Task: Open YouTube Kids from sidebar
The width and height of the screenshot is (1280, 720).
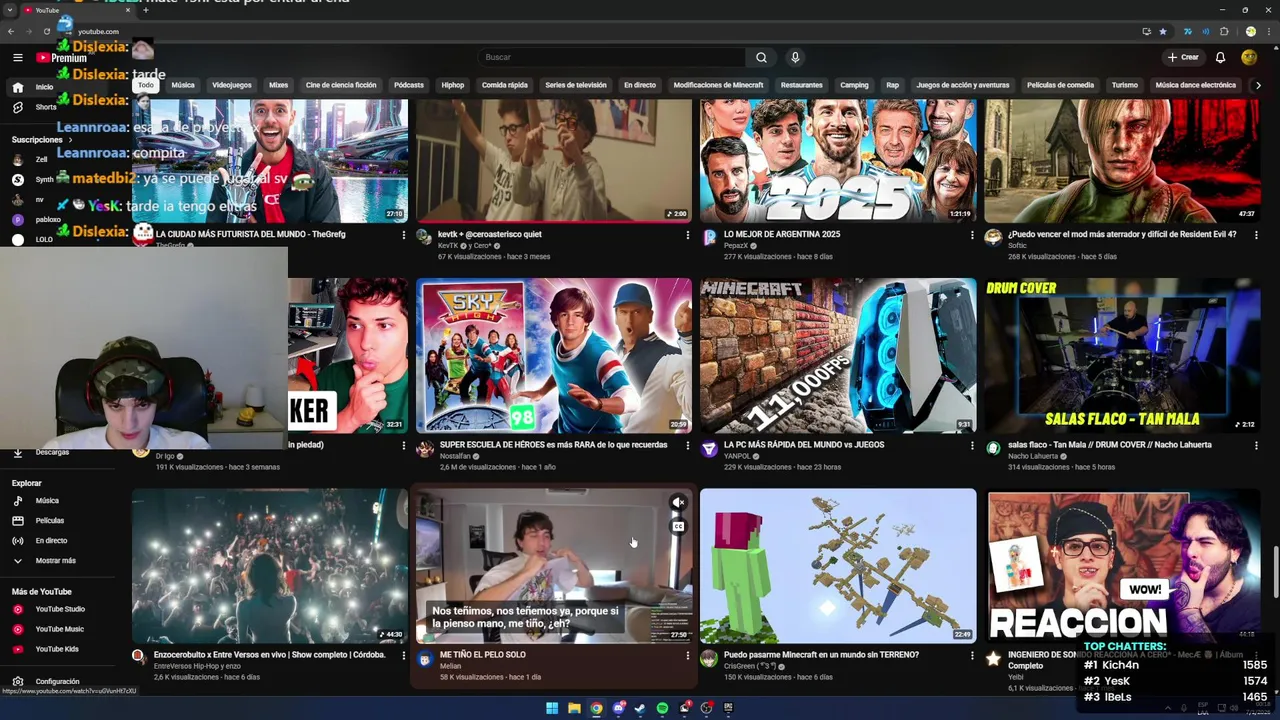Action: pyautogui.click(x=57, y=649)
